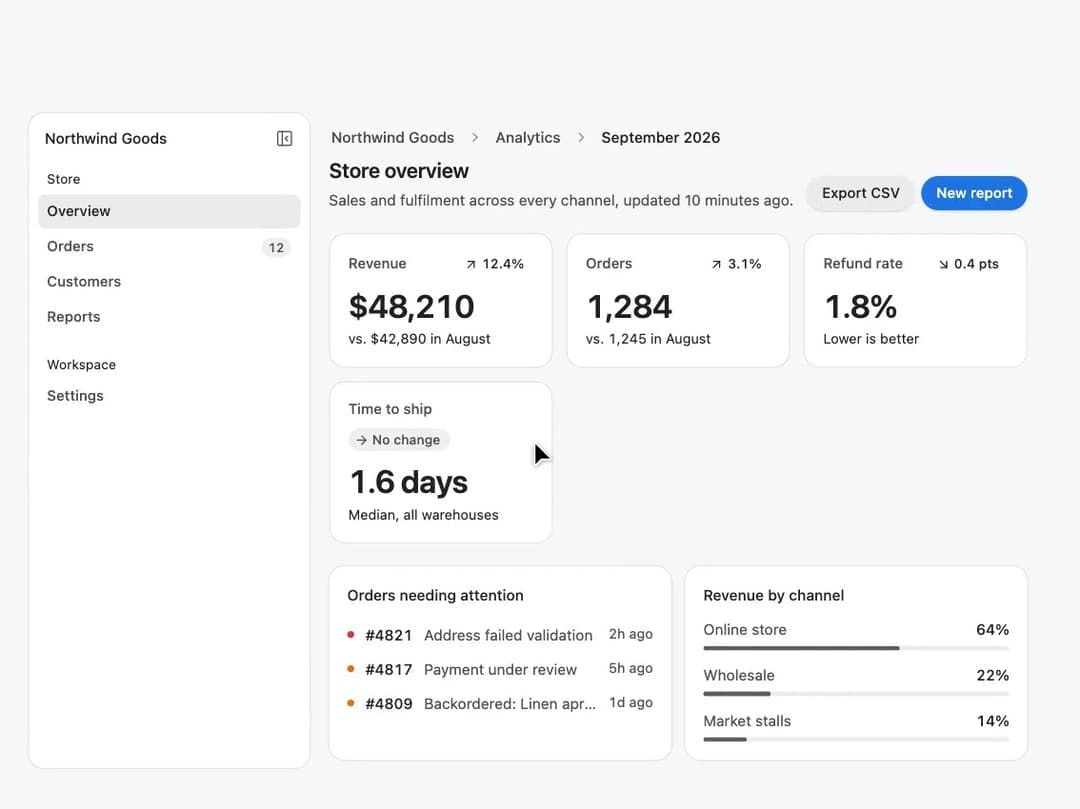Click the Workspace section label in sidebar

81,365
